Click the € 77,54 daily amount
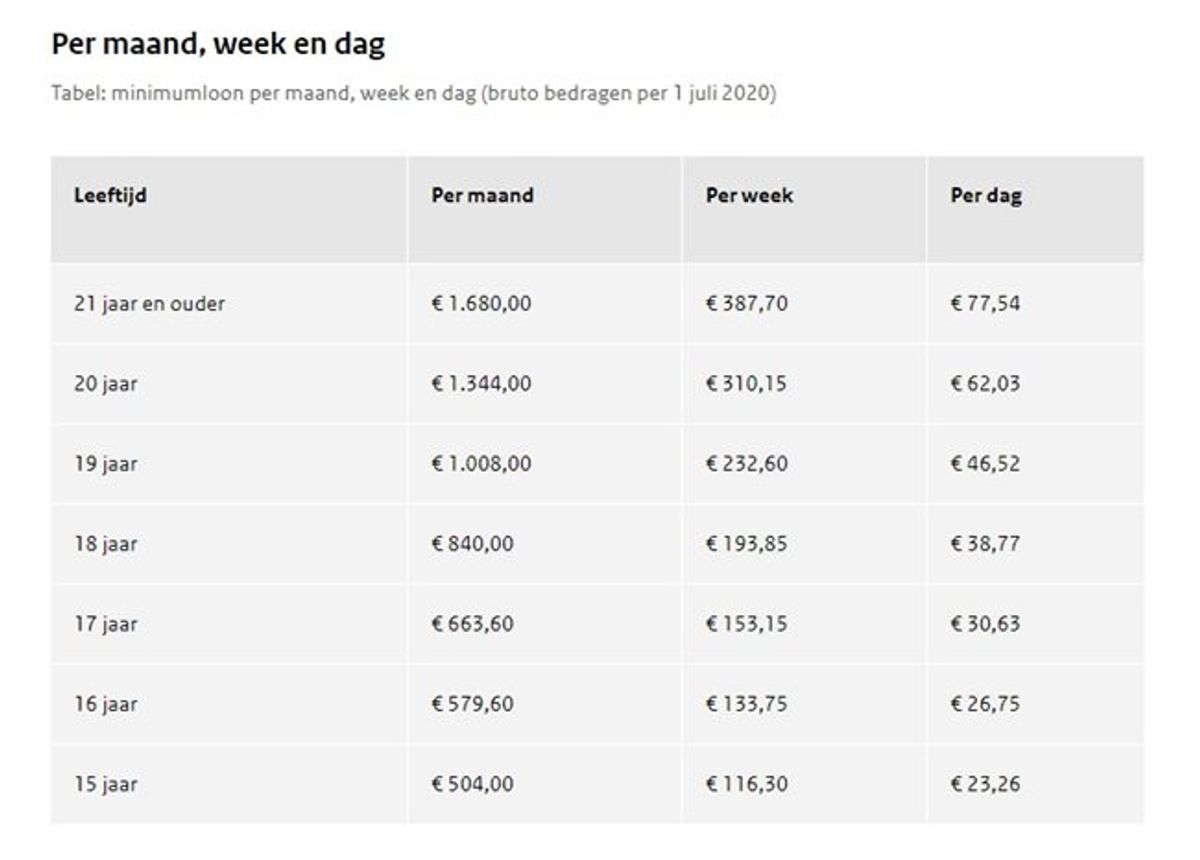This screenshot has width=1200, height=860. pos(985,303)
